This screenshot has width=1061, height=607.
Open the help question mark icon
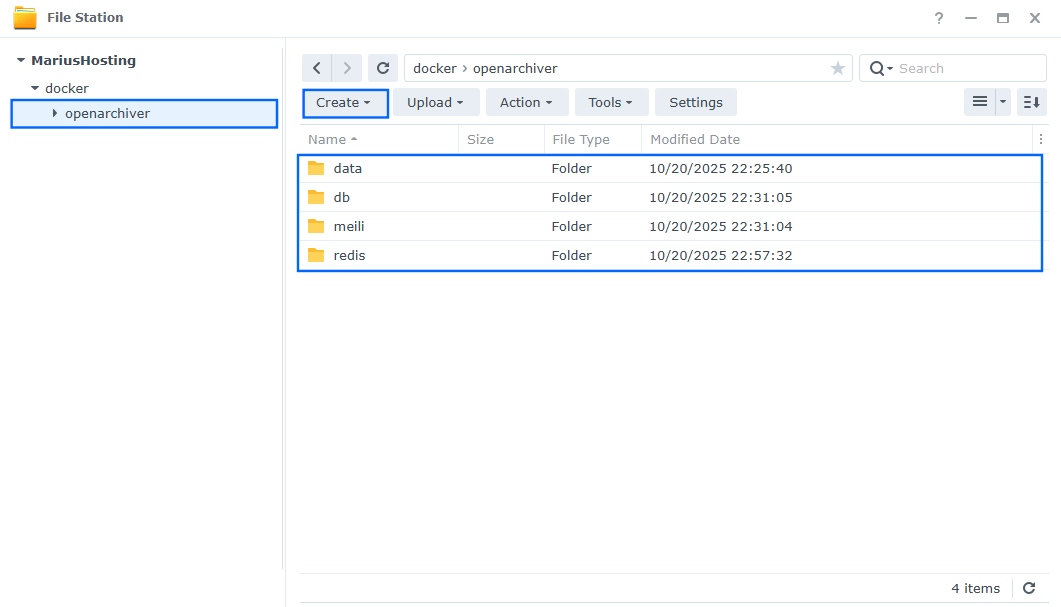(939, 18)
